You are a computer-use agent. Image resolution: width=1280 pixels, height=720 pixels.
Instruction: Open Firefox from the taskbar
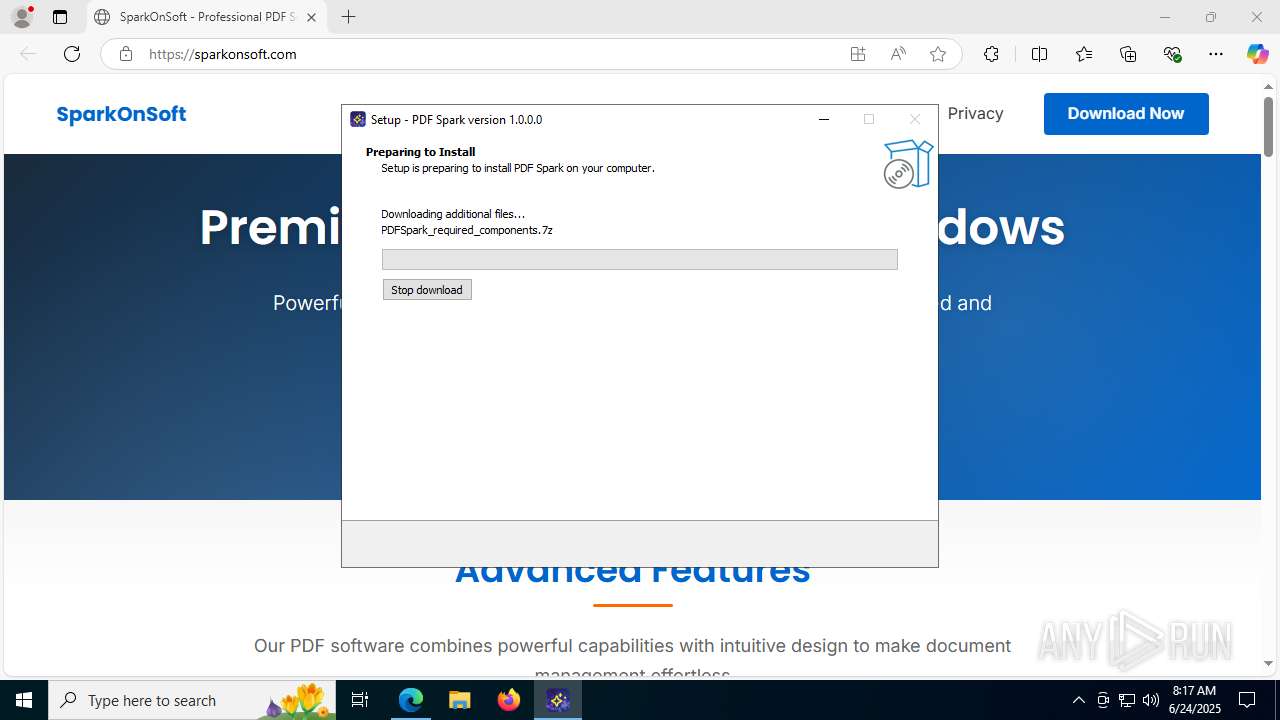tap(509, 700)
